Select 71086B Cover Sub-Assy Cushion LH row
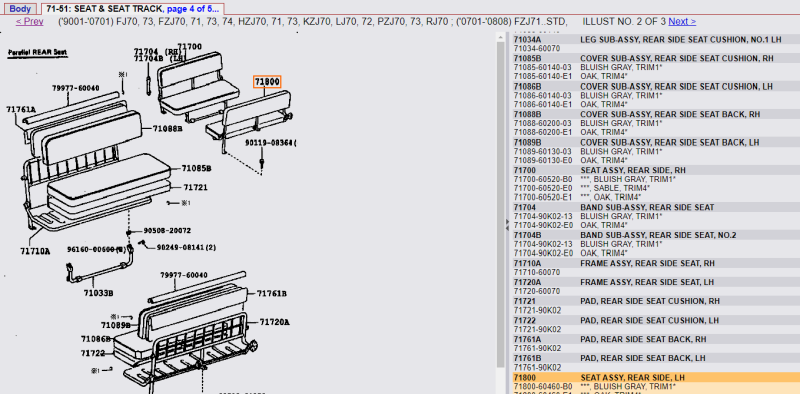800x394 pixels. pyautogui.click(x=656, y=86)
